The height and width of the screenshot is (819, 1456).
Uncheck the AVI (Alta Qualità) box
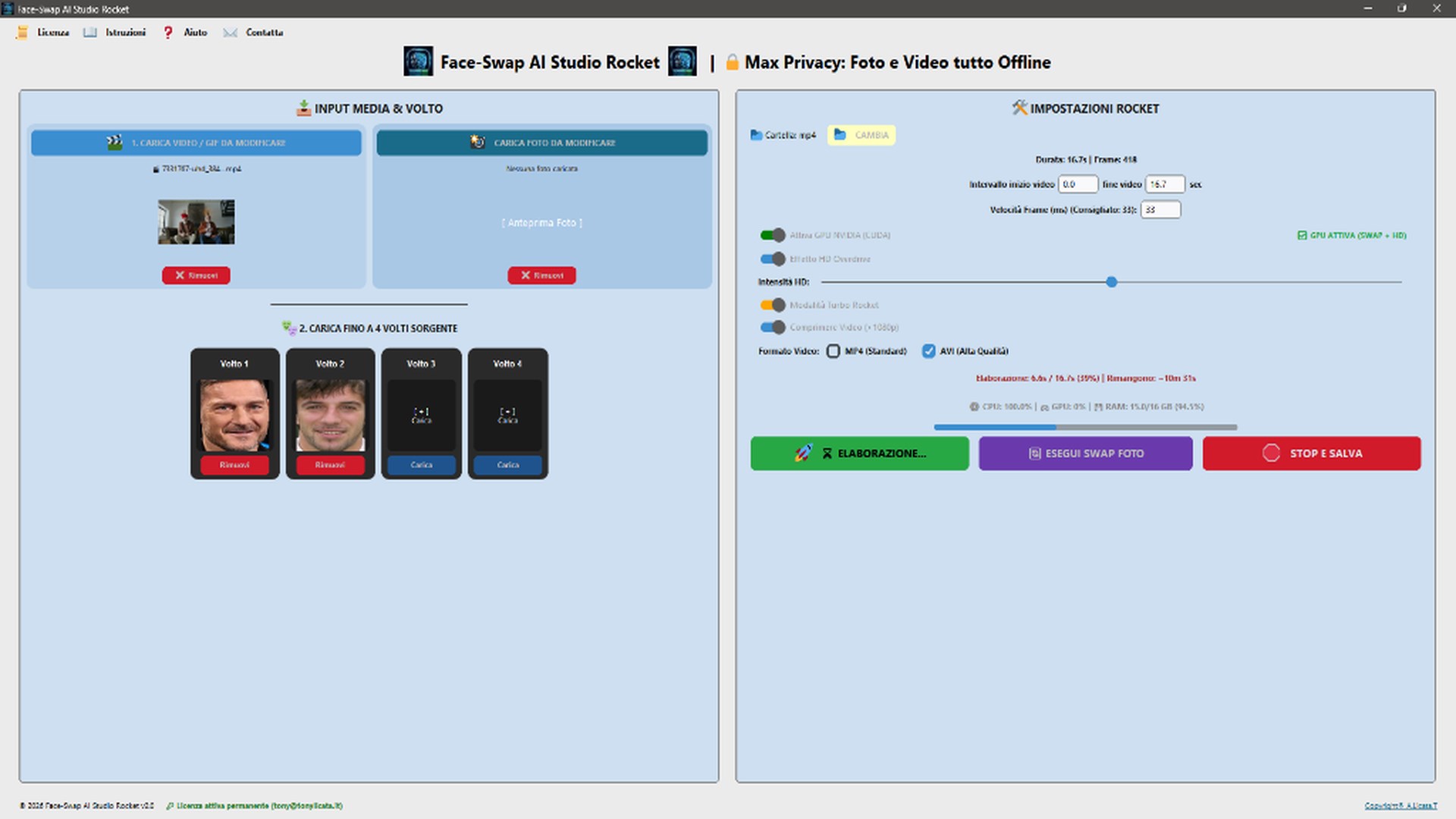coord(929,351)
